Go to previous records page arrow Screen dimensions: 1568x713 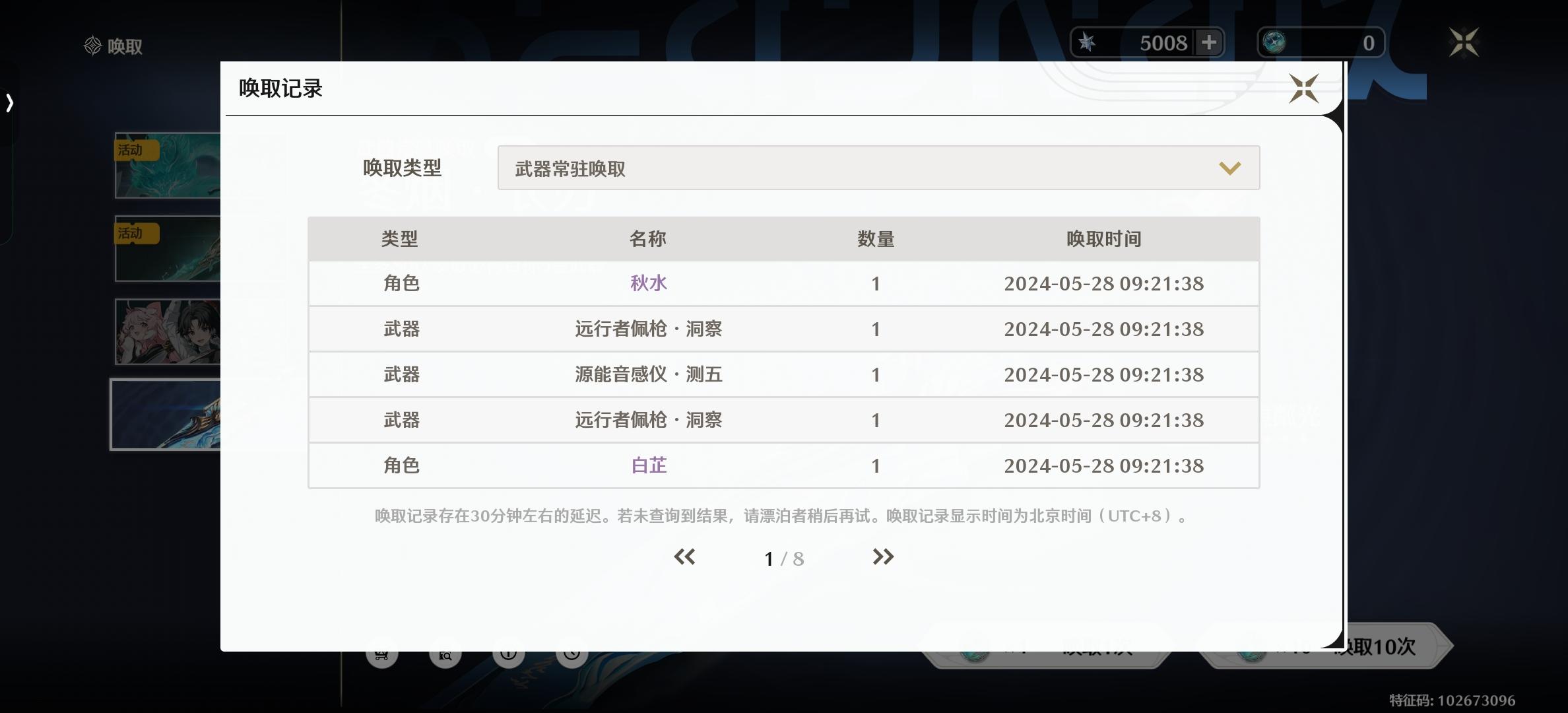pos(684,557)
